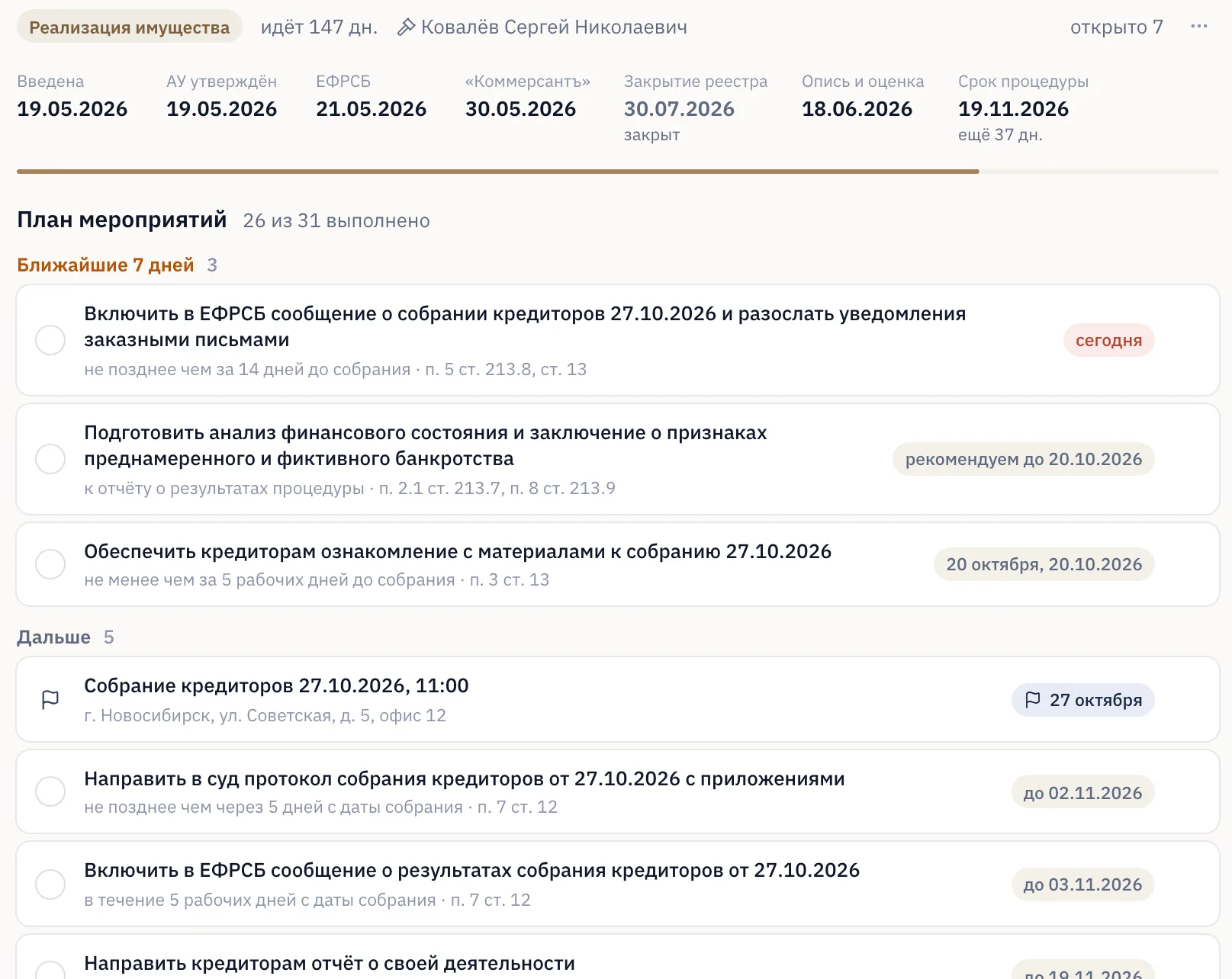The width and height of the screenshot is (1232, 979).
Task: Click the procedure timeline progress bar
Action: point(617,172)
